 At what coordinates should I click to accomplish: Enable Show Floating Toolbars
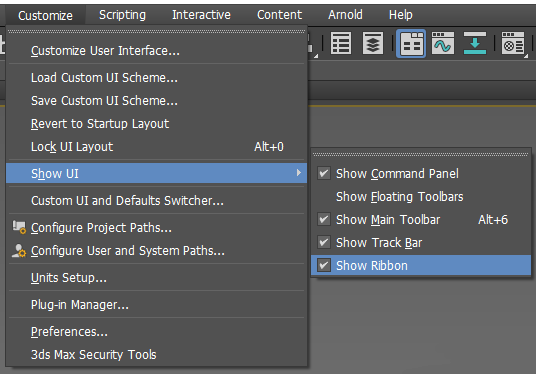(421, 197)
